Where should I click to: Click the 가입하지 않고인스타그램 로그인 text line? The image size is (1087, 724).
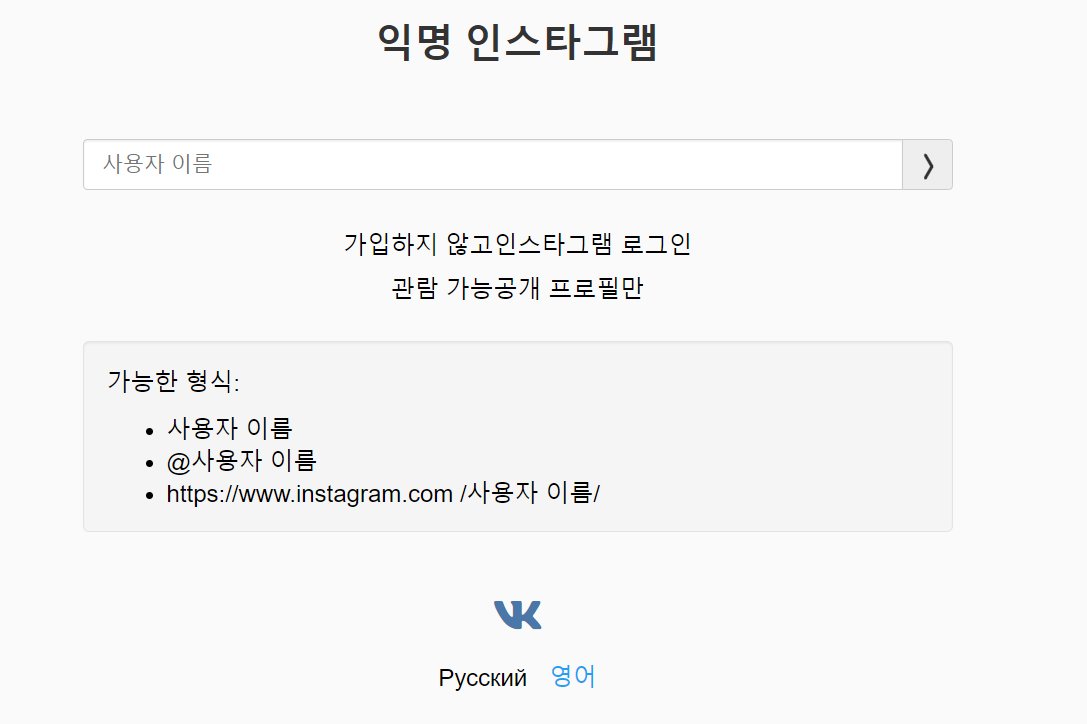518,243
